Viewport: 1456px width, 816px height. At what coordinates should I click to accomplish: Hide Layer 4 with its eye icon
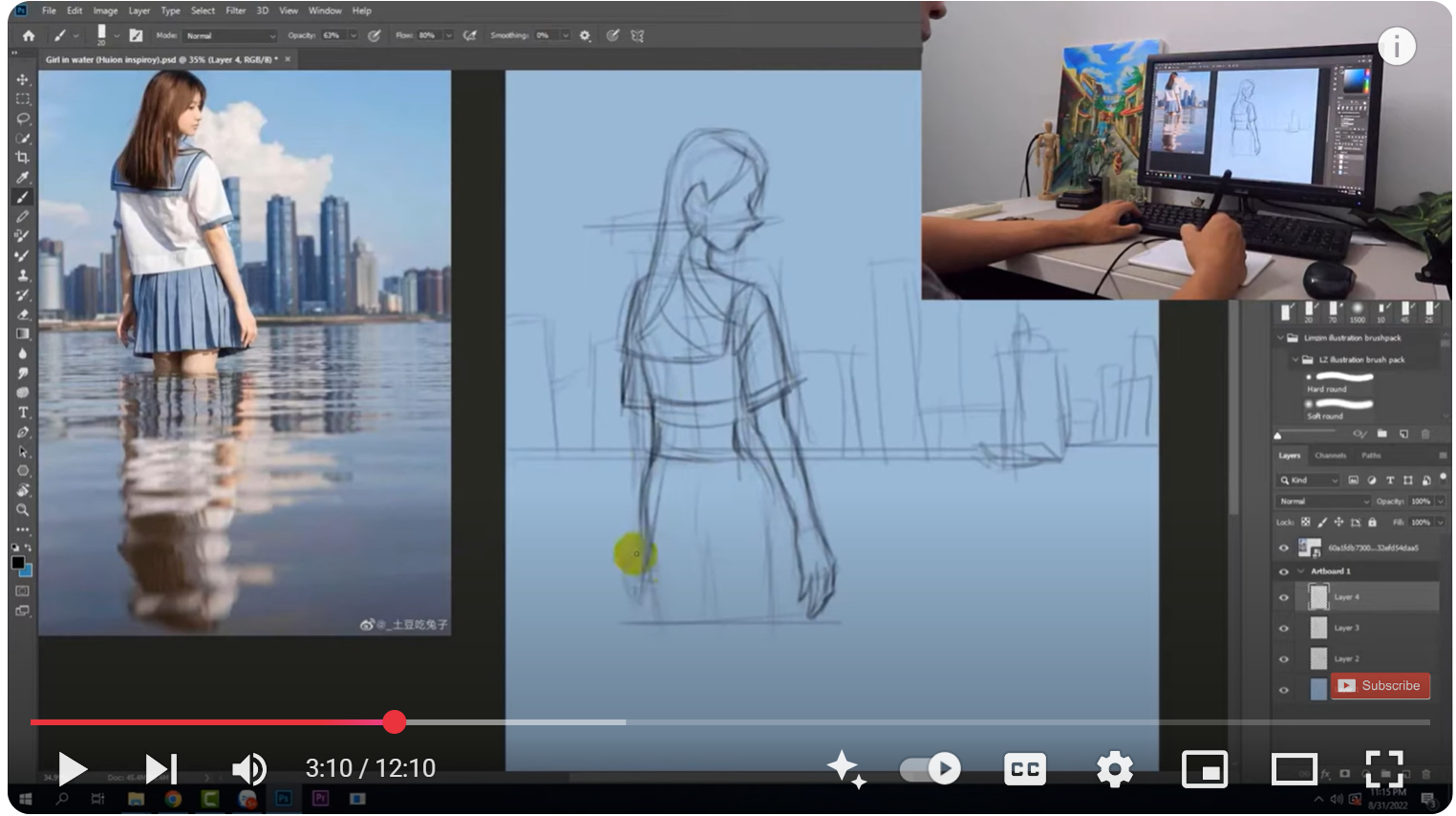1284,598
